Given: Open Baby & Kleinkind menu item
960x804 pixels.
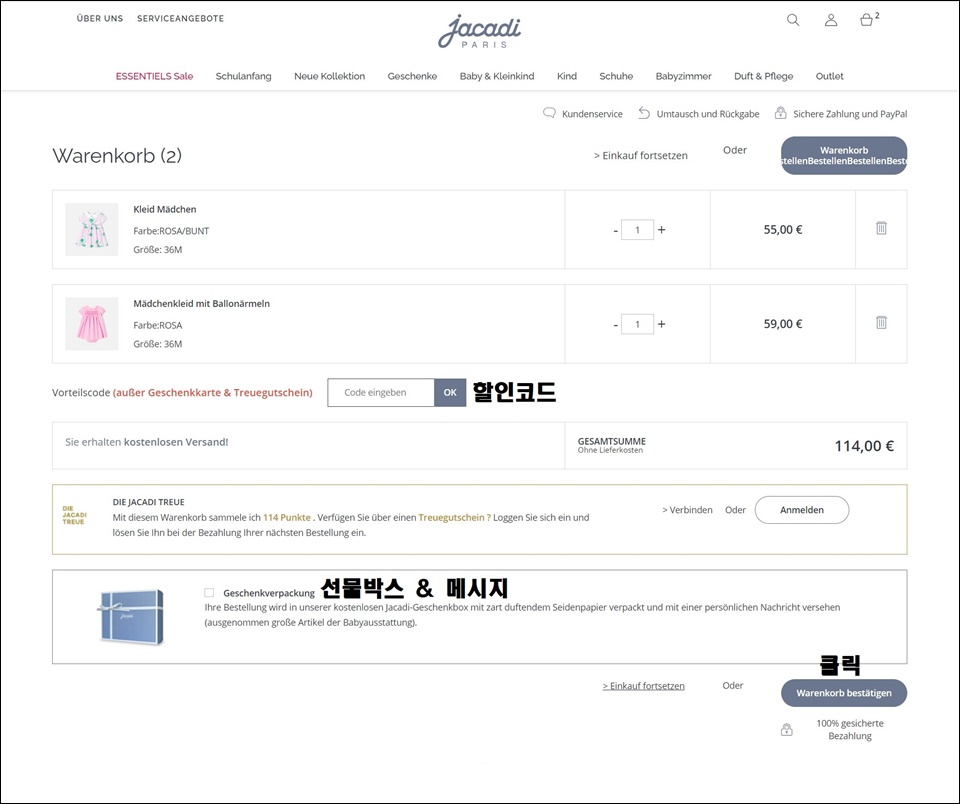Looking at the screenshot, I should [x=497, y=76].
